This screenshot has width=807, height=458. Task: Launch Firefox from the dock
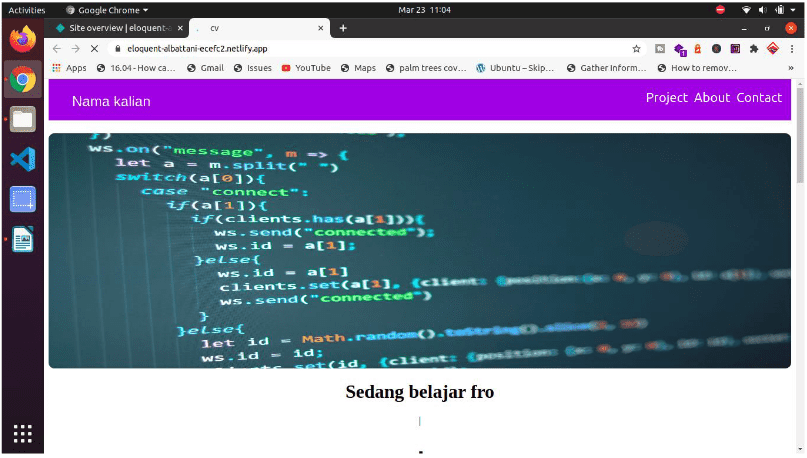22,40
